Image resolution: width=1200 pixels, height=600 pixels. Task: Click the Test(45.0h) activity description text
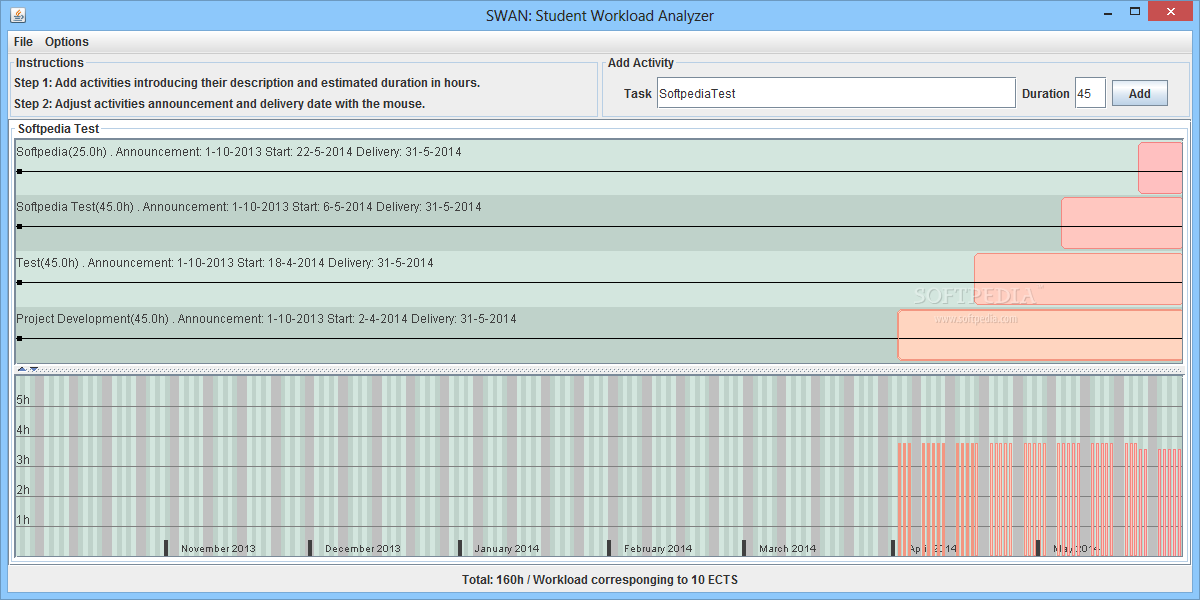tap(225, 263)
